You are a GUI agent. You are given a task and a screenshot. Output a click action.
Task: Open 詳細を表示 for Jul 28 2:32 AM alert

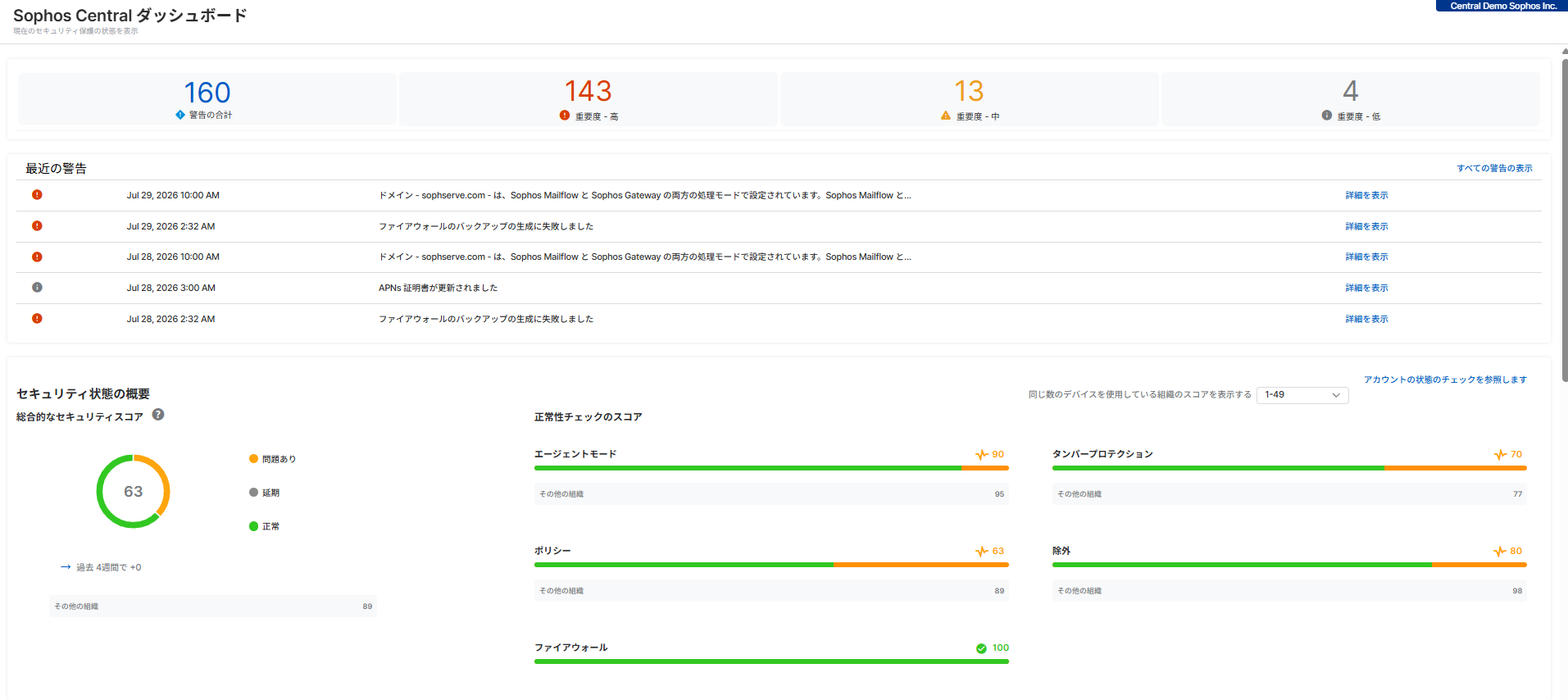click(x=1366, y=319)
